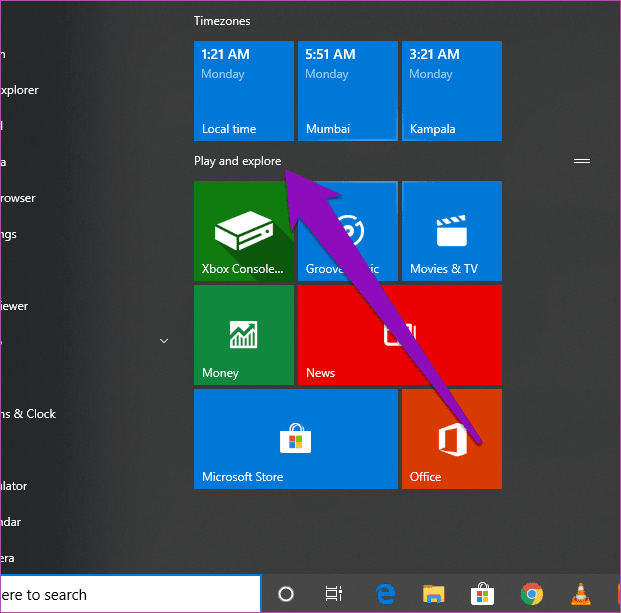Launch VLC media player from the taskbar
The image size is (621, 613).
581,594
